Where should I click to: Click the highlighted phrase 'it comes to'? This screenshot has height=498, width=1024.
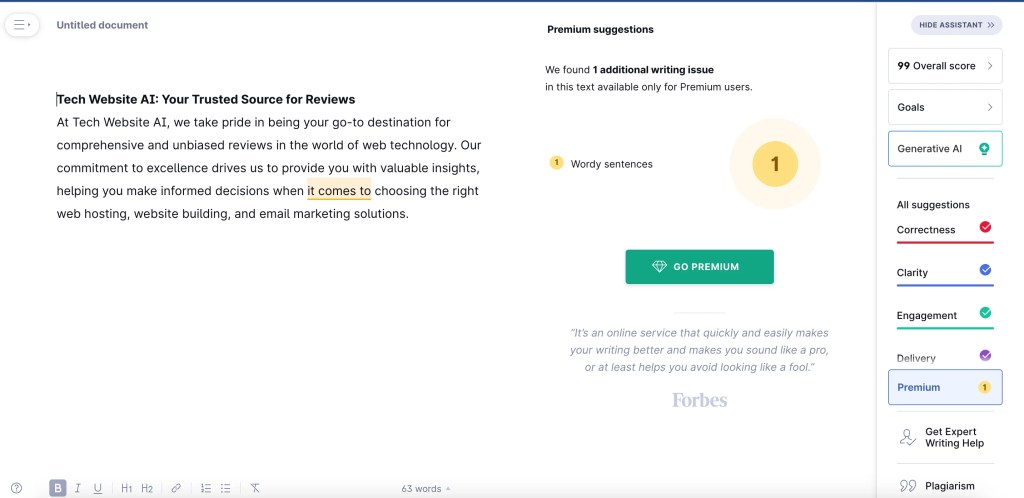pyautogui.click(x=339, y=191)
